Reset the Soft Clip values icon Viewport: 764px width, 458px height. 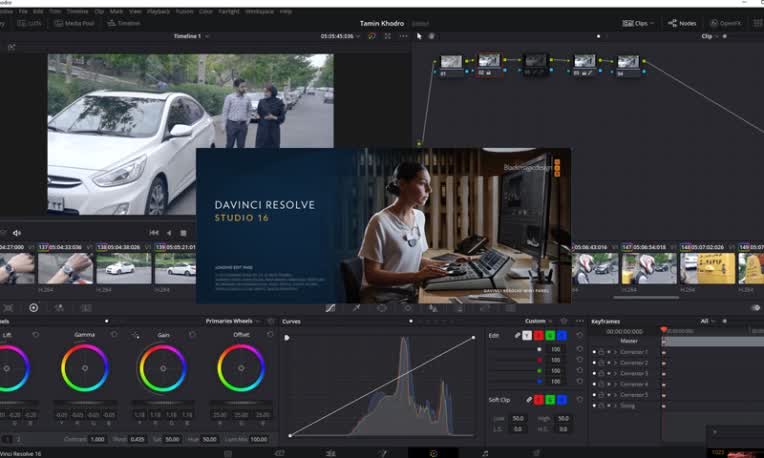click(579, 400)
